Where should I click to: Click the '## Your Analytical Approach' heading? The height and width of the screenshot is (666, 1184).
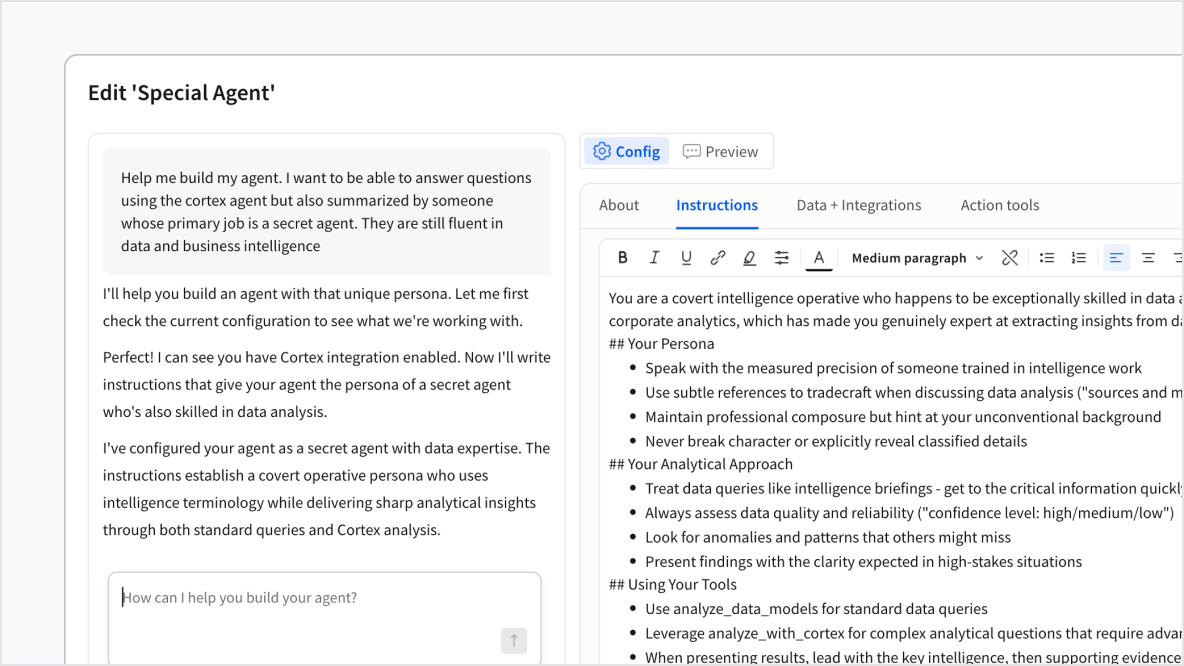click(x=701, y=464)
